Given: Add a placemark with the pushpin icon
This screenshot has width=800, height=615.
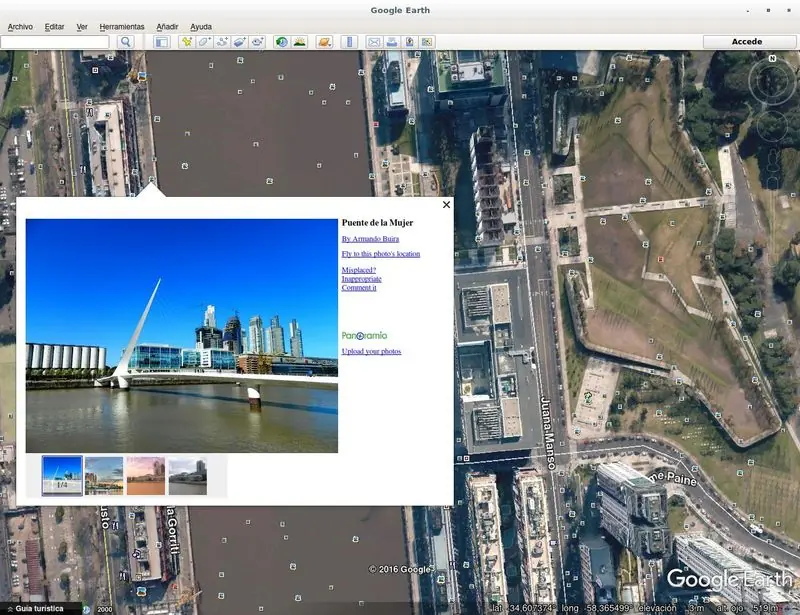Looking at the screenshot, I should point(187,42).
